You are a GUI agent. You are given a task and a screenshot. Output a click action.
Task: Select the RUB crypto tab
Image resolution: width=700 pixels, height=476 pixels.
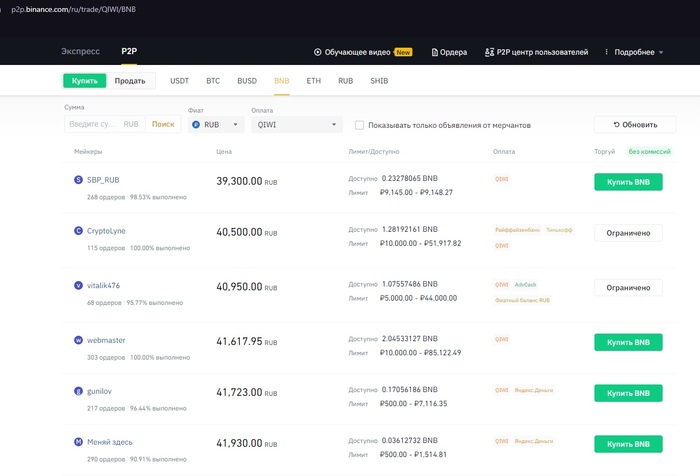346,81
